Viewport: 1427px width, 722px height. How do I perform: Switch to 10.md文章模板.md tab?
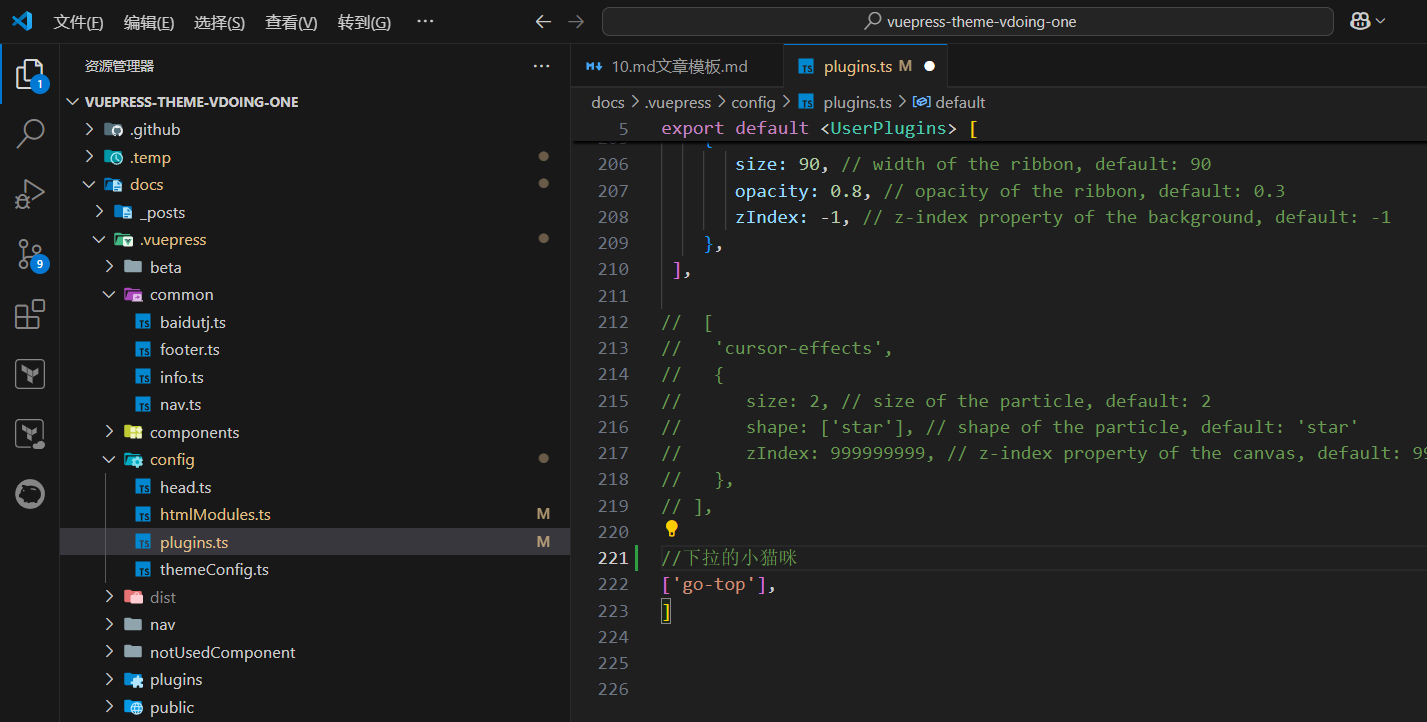click(x=677, y=66)
